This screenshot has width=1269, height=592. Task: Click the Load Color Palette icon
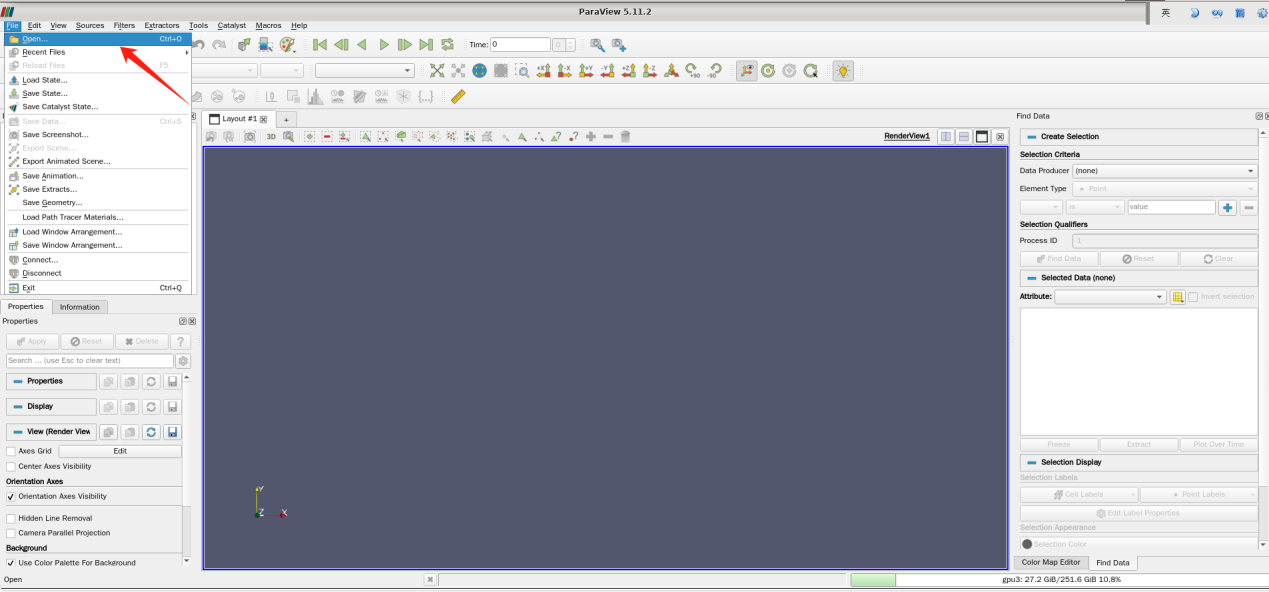[x=287, y=45]
